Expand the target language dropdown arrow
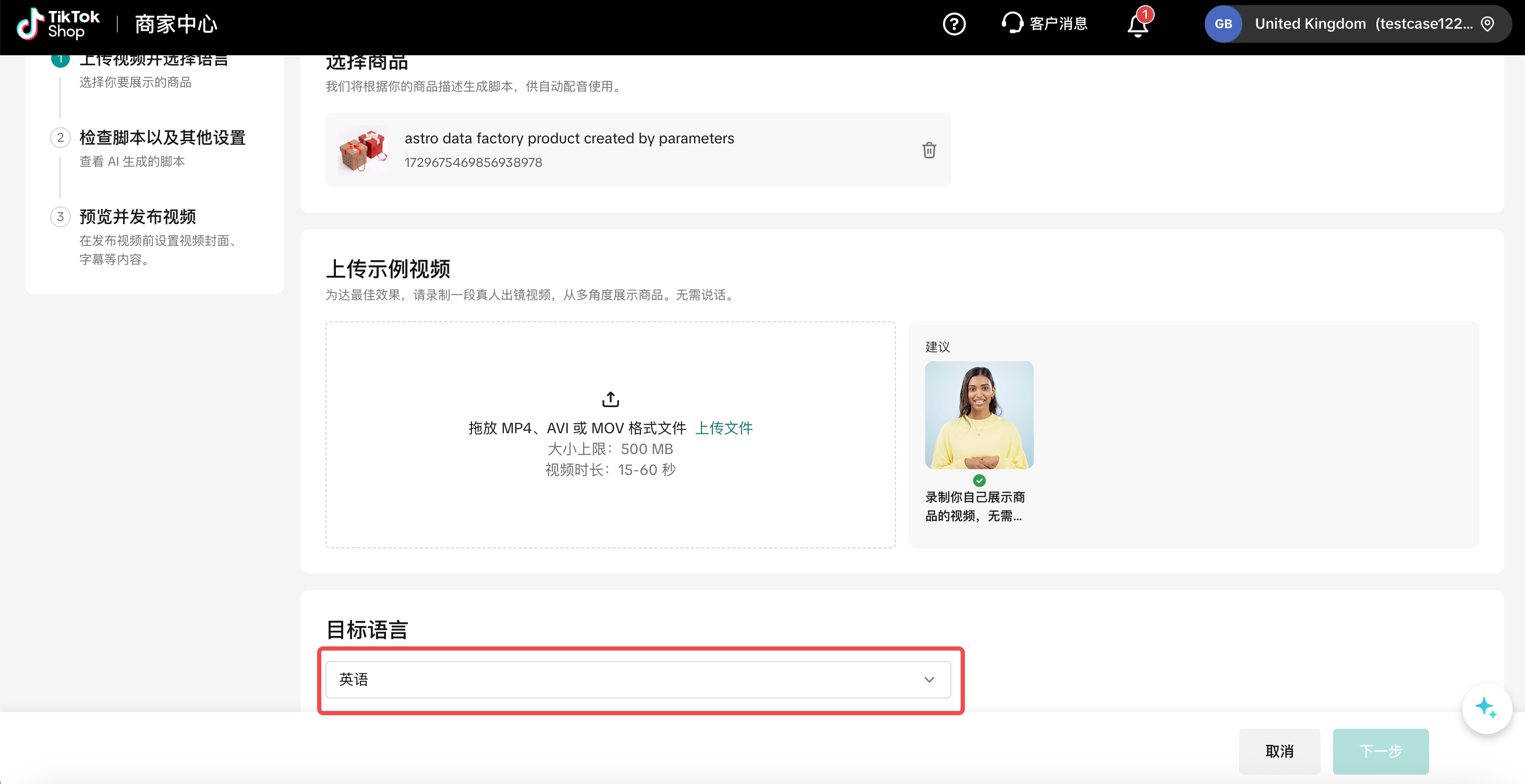 click(929, 679)
